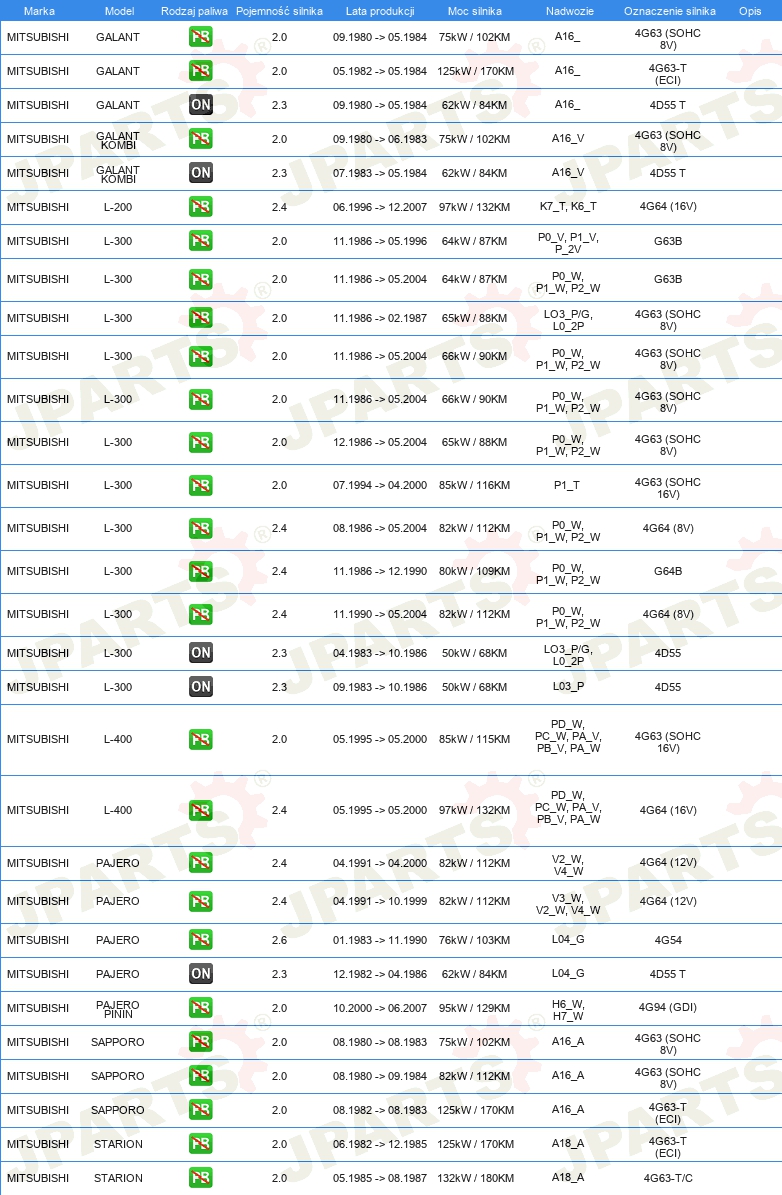The width and height of the screenshot is (782, 1195).
Task: Click ON diesel icon in L-300 09.1983 -> 10.1986 row
Action: tap(200, 687)
